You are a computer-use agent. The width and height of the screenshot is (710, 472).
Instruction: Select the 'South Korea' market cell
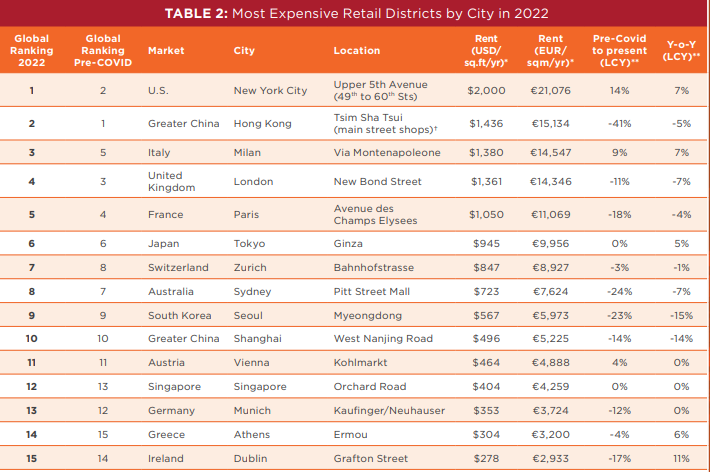coord(180,315)
